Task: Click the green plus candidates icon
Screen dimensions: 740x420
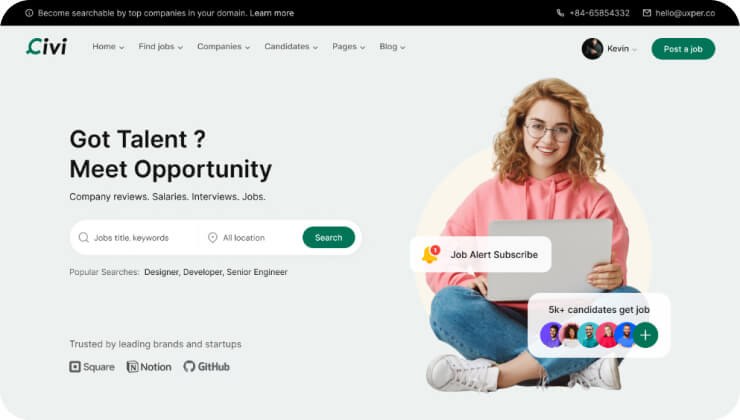Action: click(x=646, y=335)
